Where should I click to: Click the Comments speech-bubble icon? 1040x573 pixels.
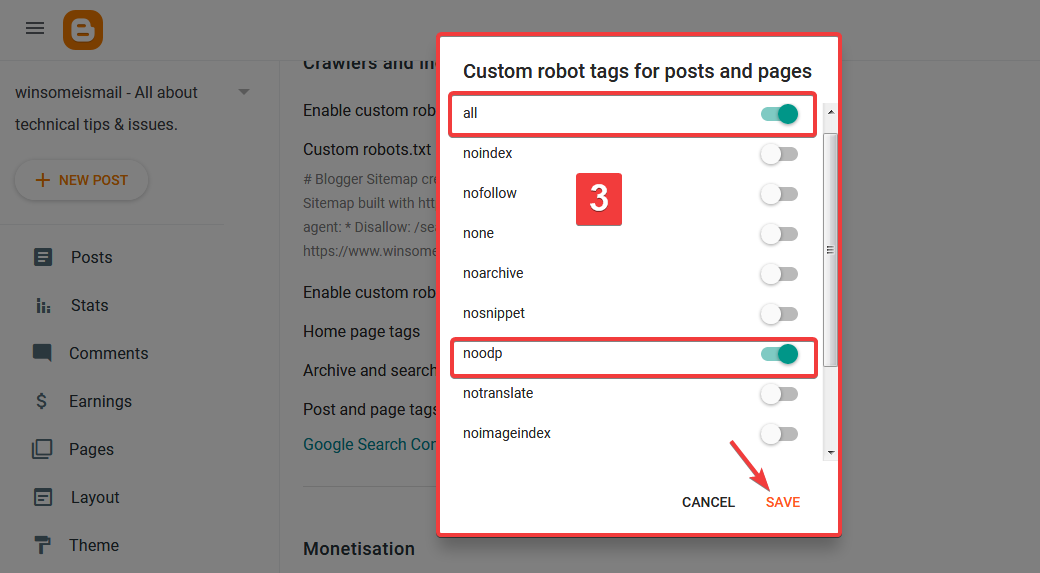coord(42,353)
